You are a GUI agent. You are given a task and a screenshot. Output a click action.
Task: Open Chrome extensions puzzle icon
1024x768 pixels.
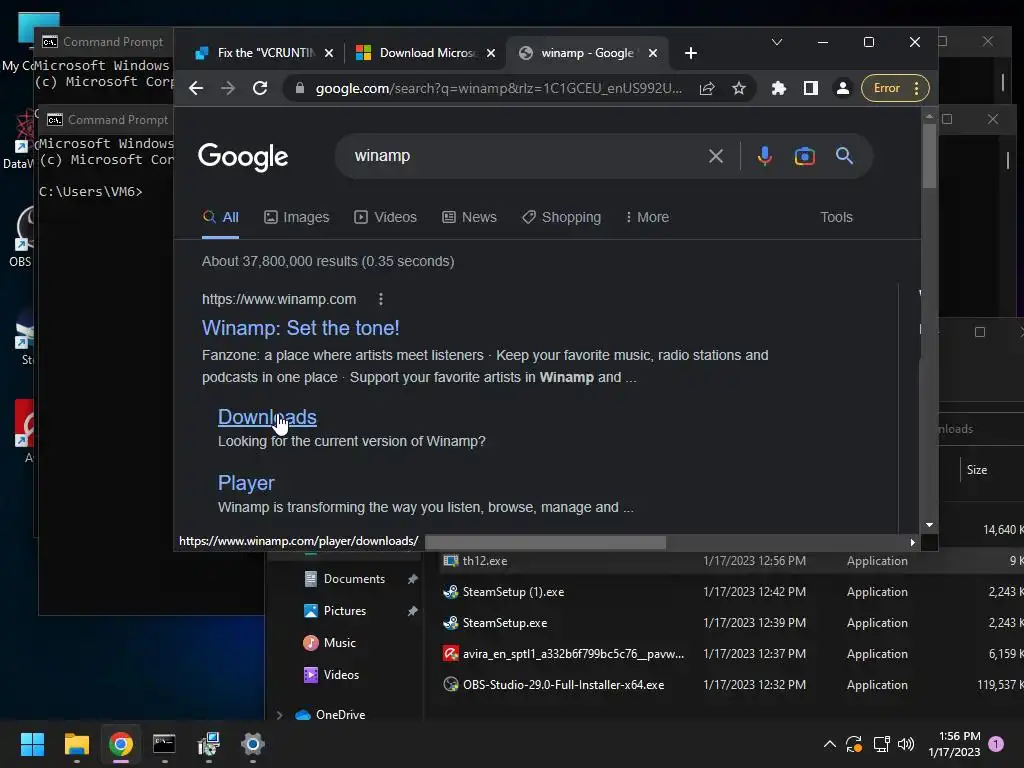pos(778,88)
